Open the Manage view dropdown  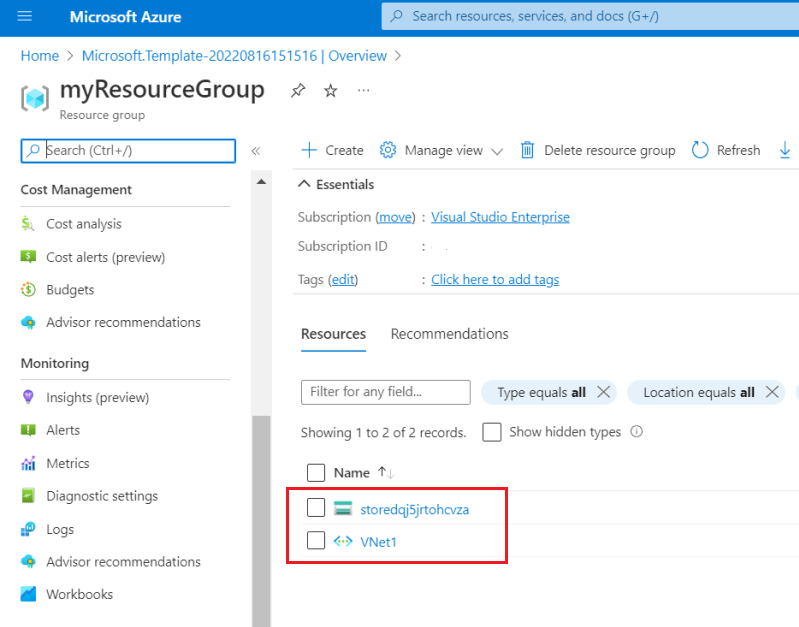(442, 150)
